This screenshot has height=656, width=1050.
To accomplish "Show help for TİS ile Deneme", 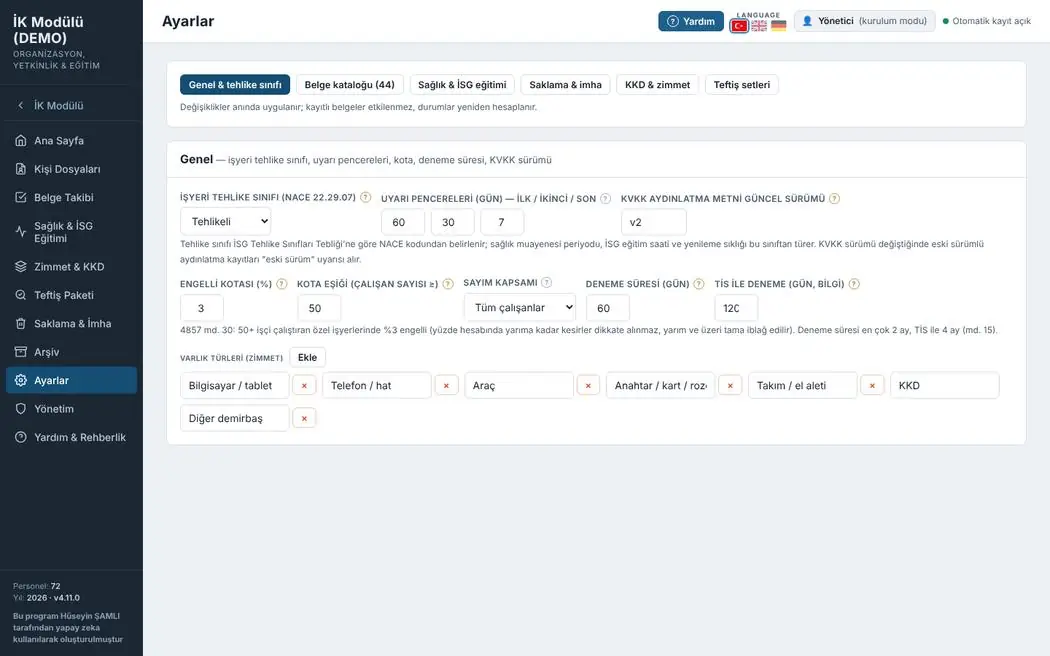I will click(x=854, y=284).
